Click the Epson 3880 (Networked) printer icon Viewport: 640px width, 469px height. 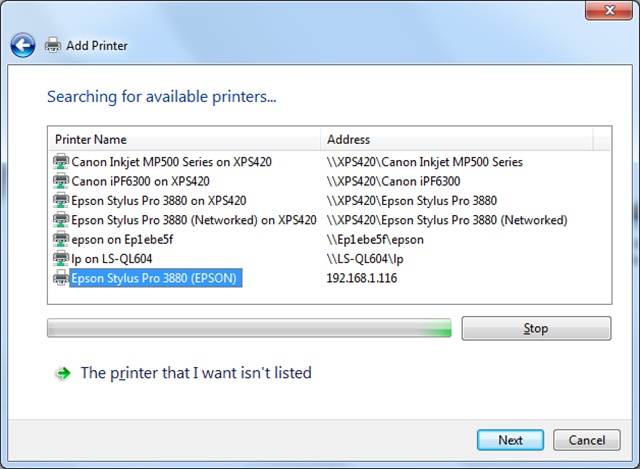point(61,220)
